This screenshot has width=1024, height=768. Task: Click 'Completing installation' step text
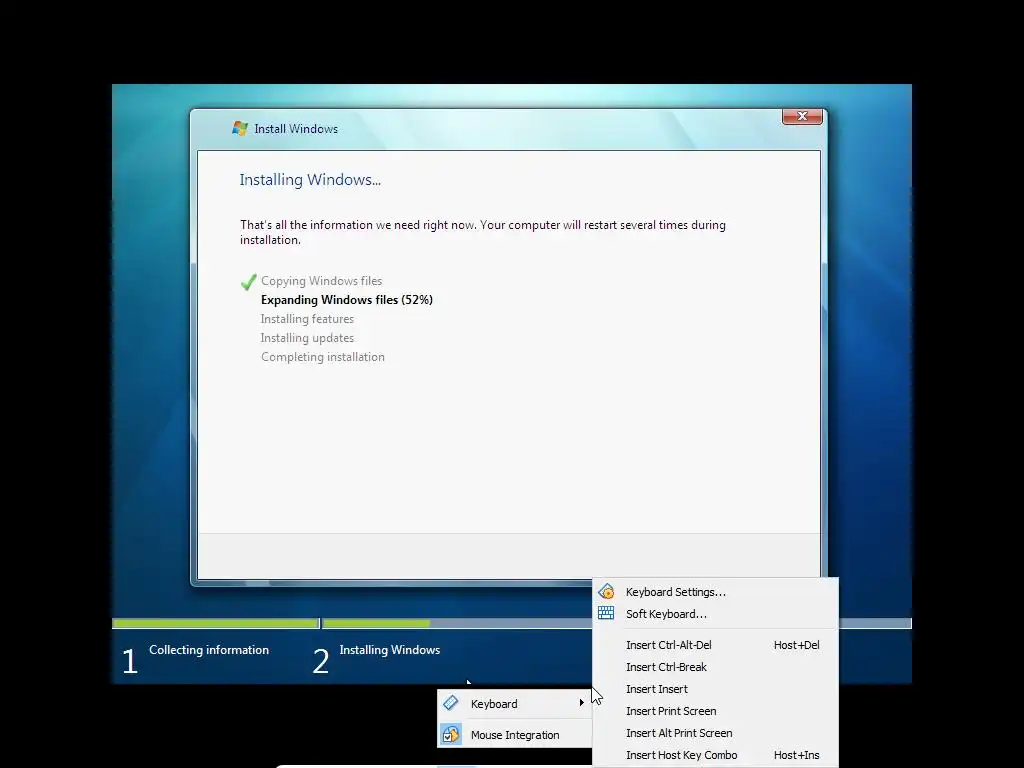tap(323, 357)
